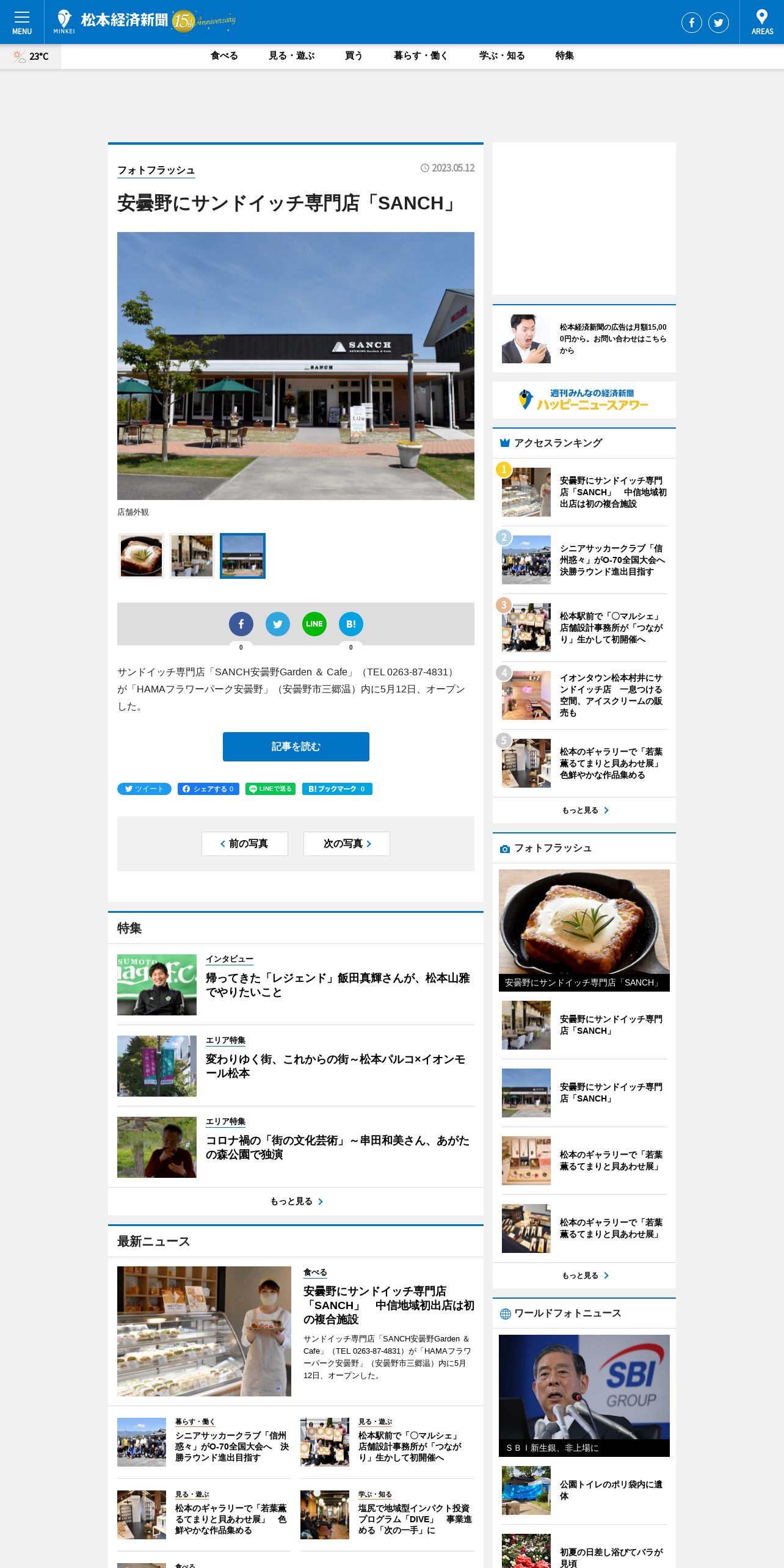The image size is (784, 1568).
Task: Select the storefront exterior thumbnail
Action: click(x=242, y=556)
